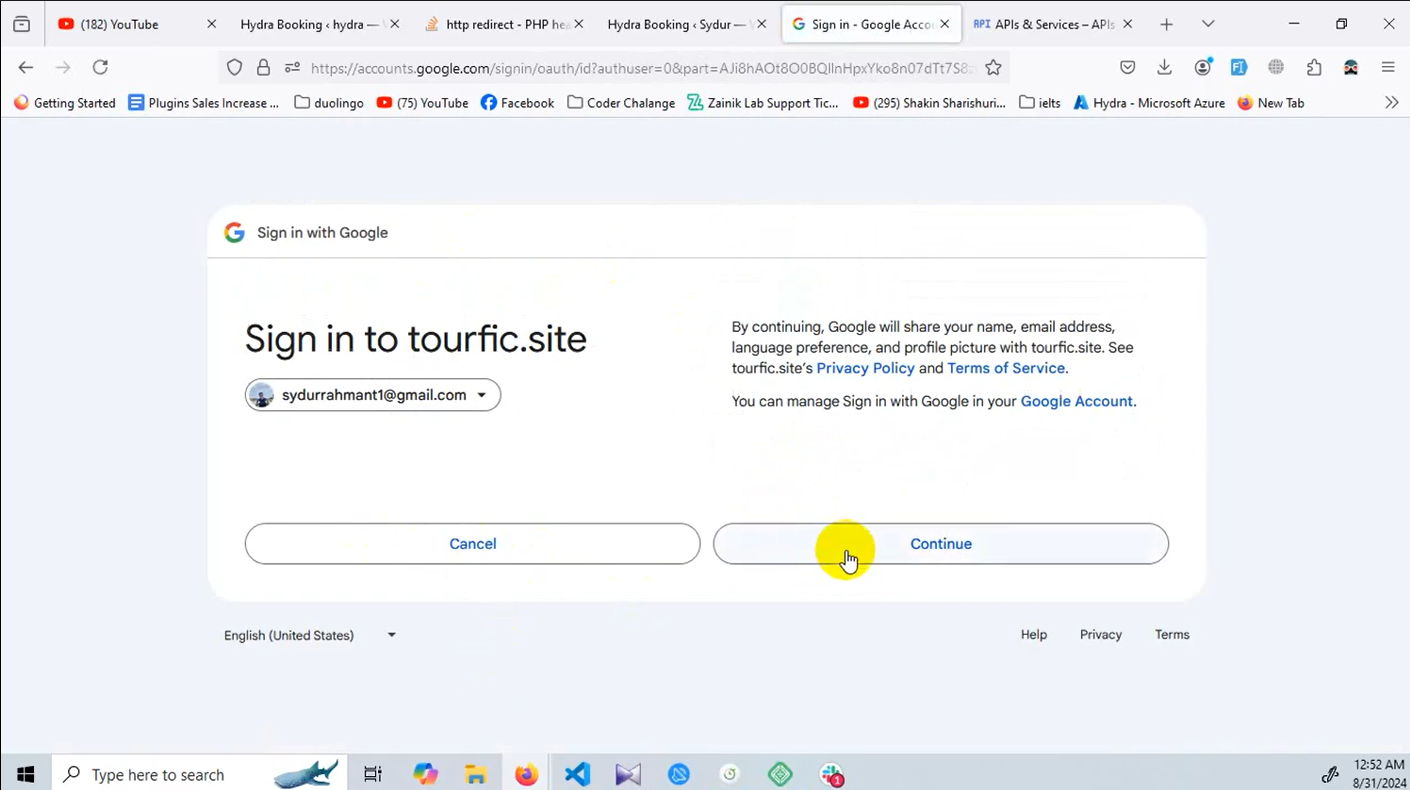Open the footer Privacy link

tap(1100, 635)
